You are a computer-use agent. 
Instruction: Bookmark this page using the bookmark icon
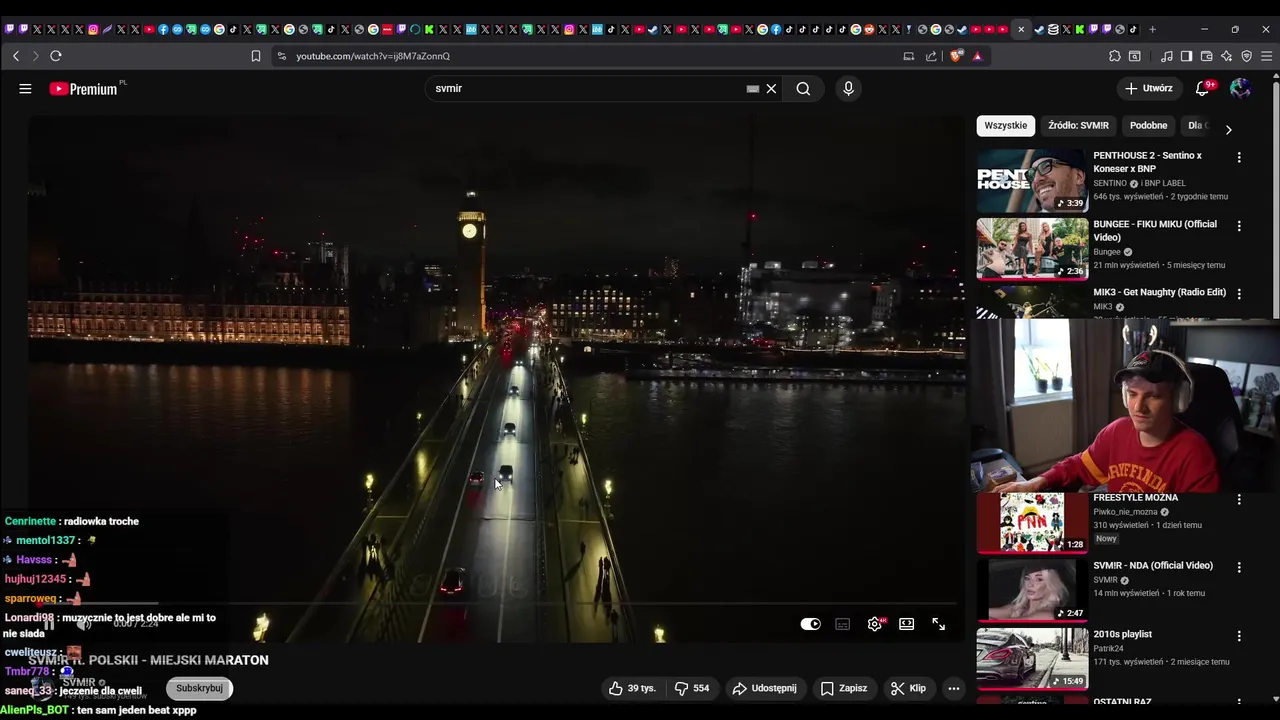click(256, 56)
